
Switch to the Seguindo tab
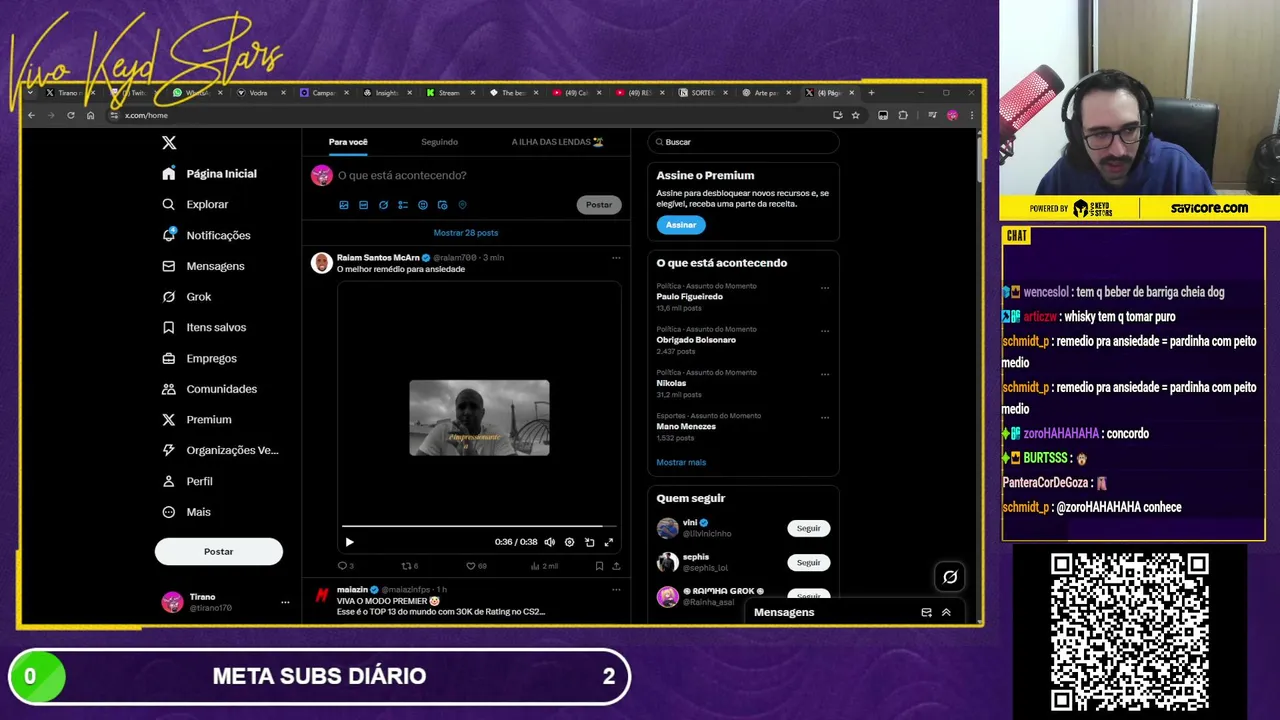tap(439, 142)
